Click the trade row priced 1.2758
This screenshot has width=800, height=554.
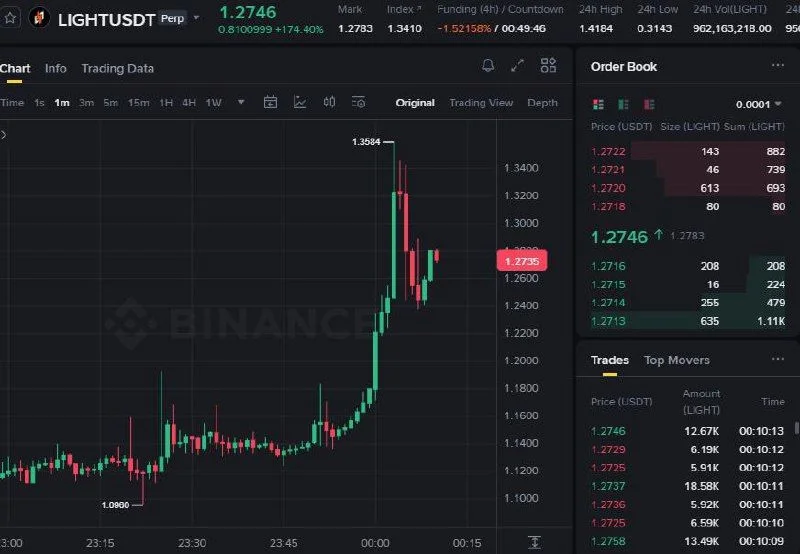pos(687,541)
